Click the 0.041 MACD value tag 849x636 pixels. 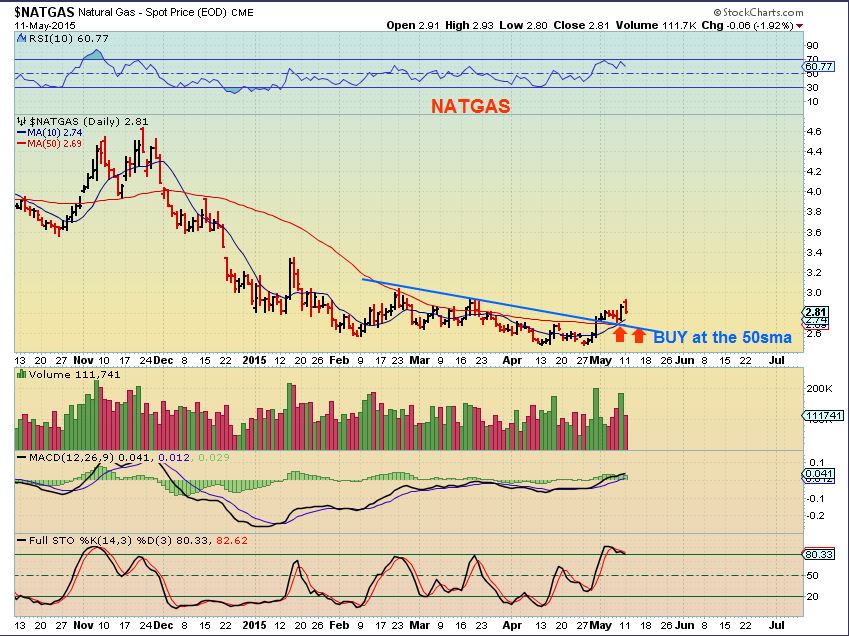818,474
